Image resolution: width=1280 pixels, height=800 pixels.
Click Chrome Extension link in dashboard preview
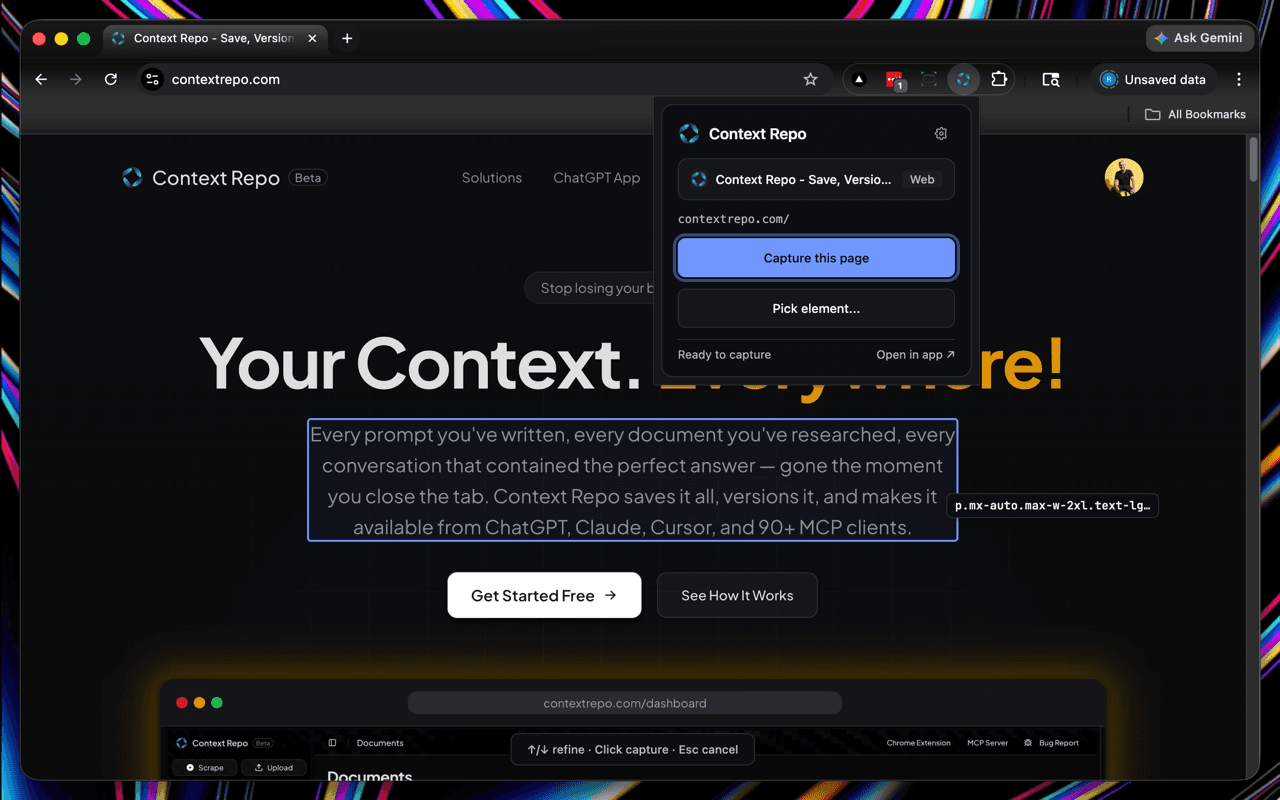918,743
